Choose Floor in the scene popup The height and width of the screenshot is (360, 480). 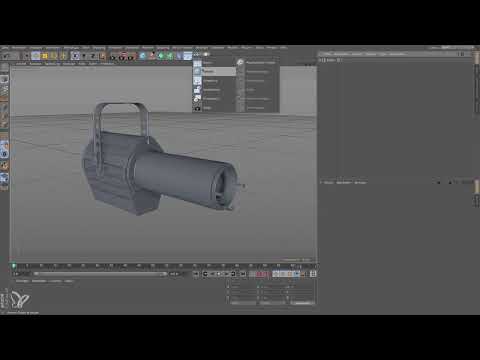click(x=208, y=63)
